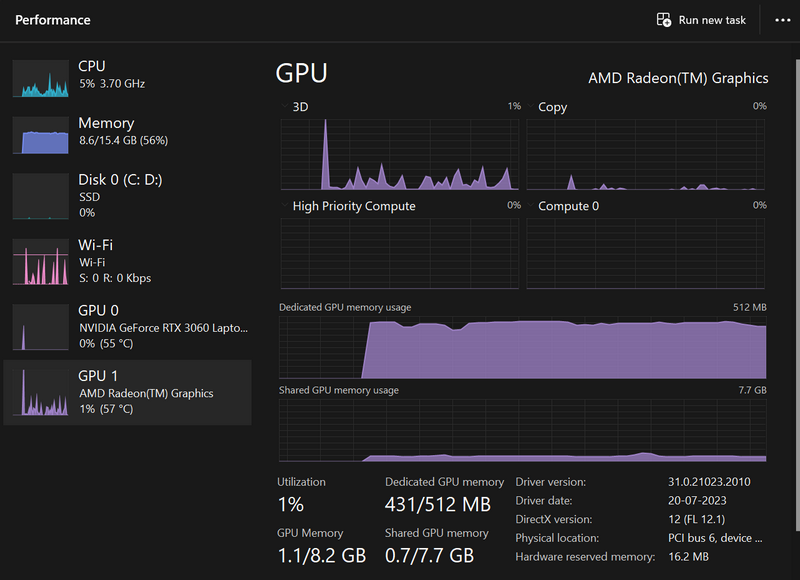
Task: Open the three-dot more options menu
Action: point(782,20)
